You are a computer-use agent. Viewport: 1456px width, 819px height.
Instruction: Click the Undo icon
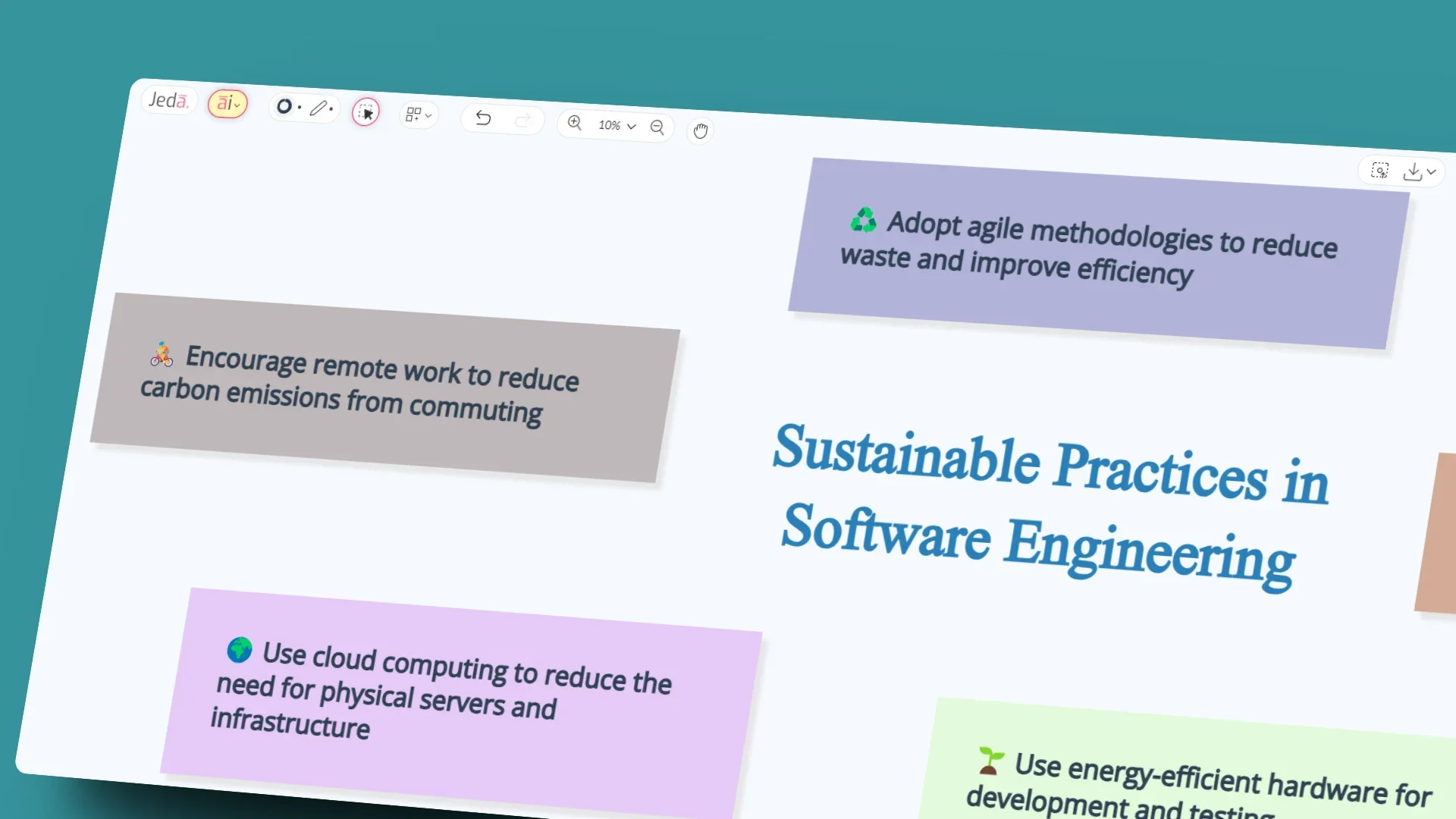click(483, 118)
